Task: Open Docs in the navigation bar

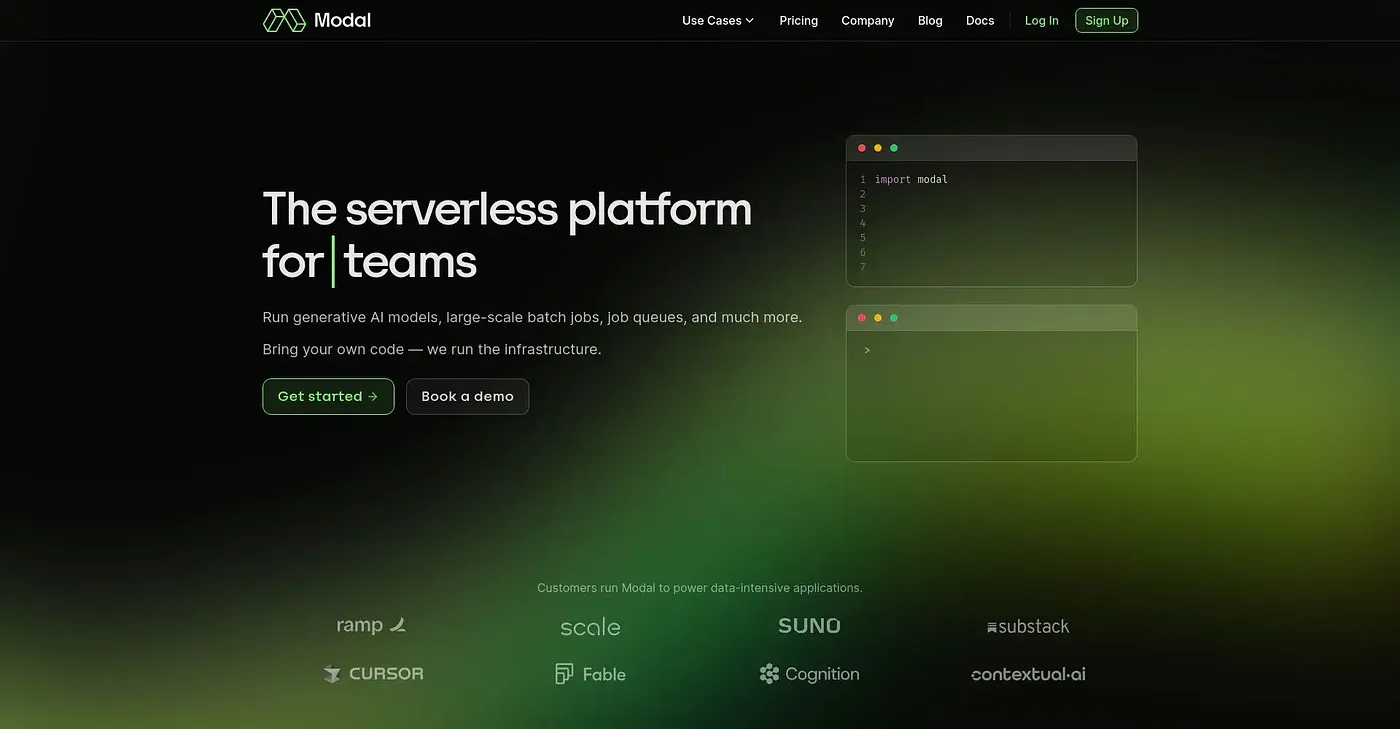Action: point(980,20)
